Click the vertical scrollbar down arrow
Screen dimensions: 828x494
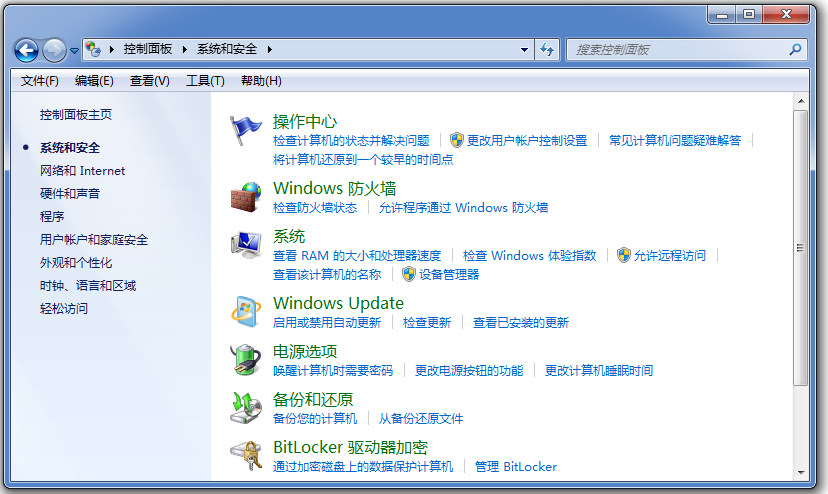[801, 473]
